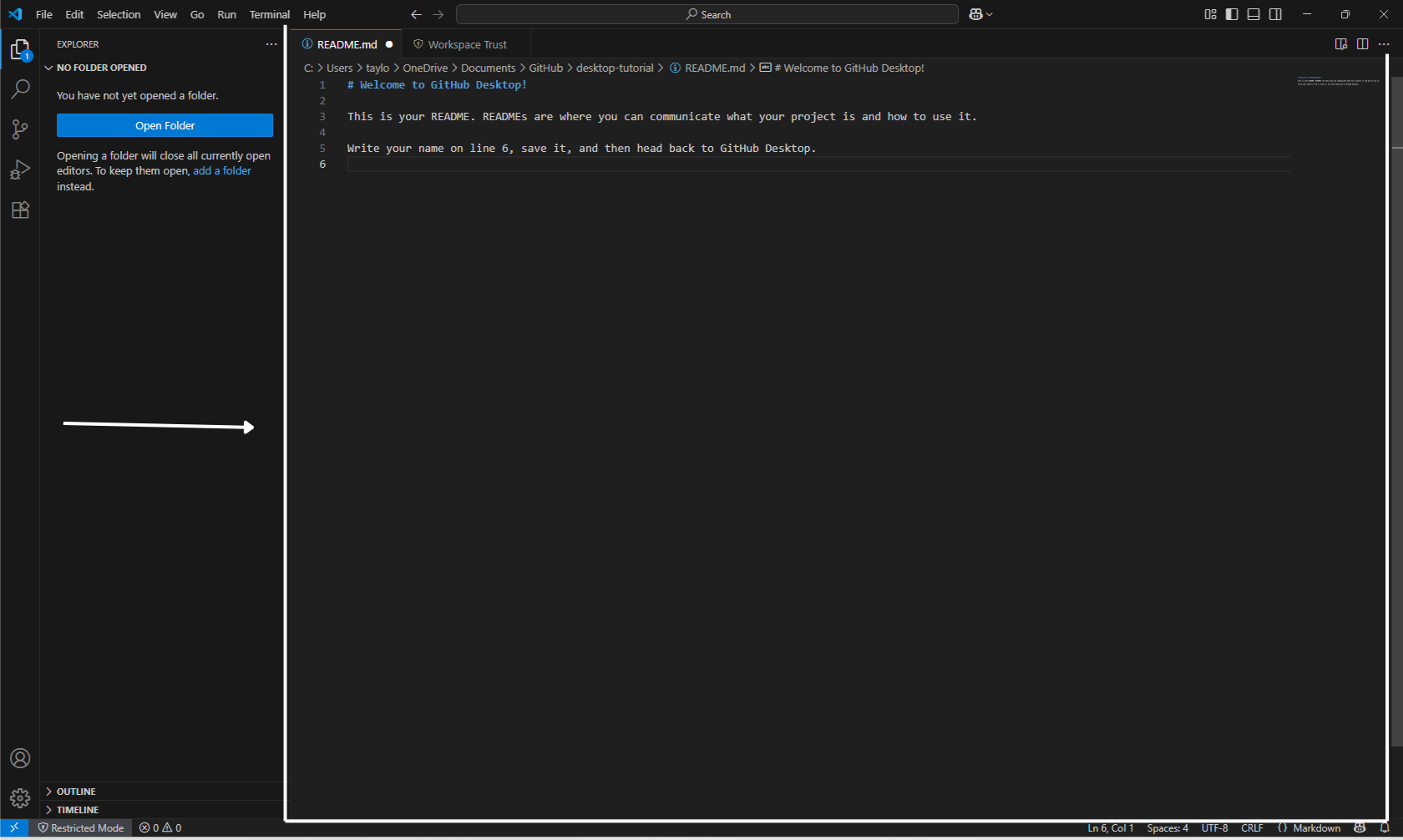Image resolution: width=1403 pixels, height=840 pixels.
Task: Click the notifications bell in status bar
Action: (x=1385, y=828)
